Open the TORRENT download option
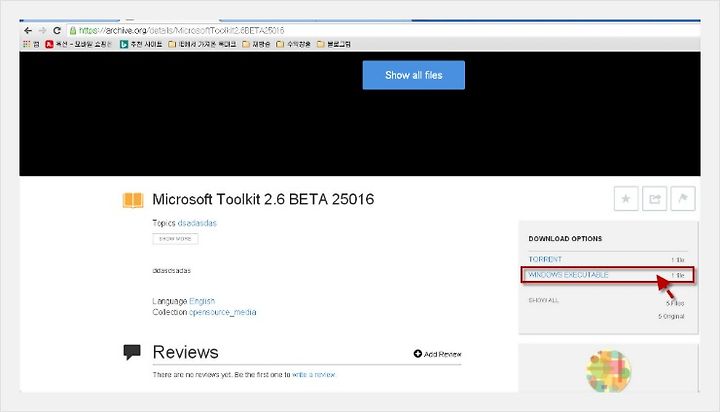This screenshot has height=412, width=720. tap(545, 260)
